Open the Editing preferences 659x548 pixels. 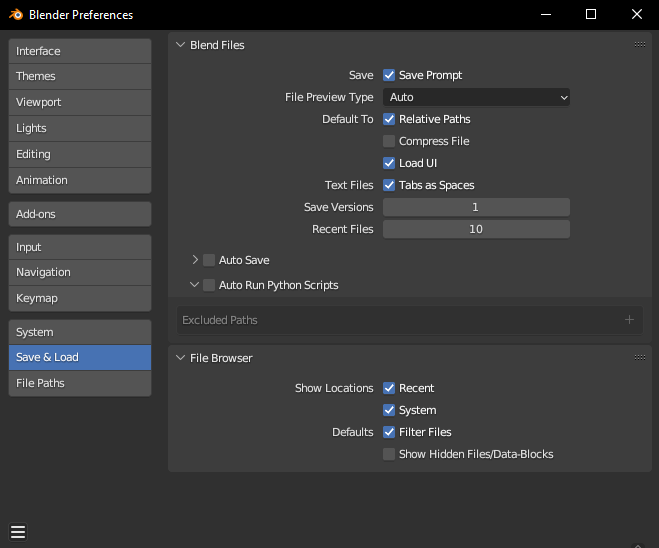(x=80, y=155)
